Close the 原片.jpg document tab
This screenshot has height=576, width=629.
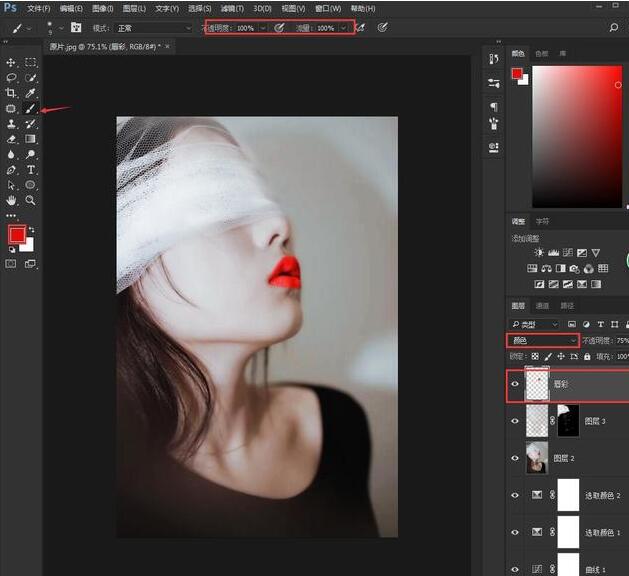(x=168, y=46)
